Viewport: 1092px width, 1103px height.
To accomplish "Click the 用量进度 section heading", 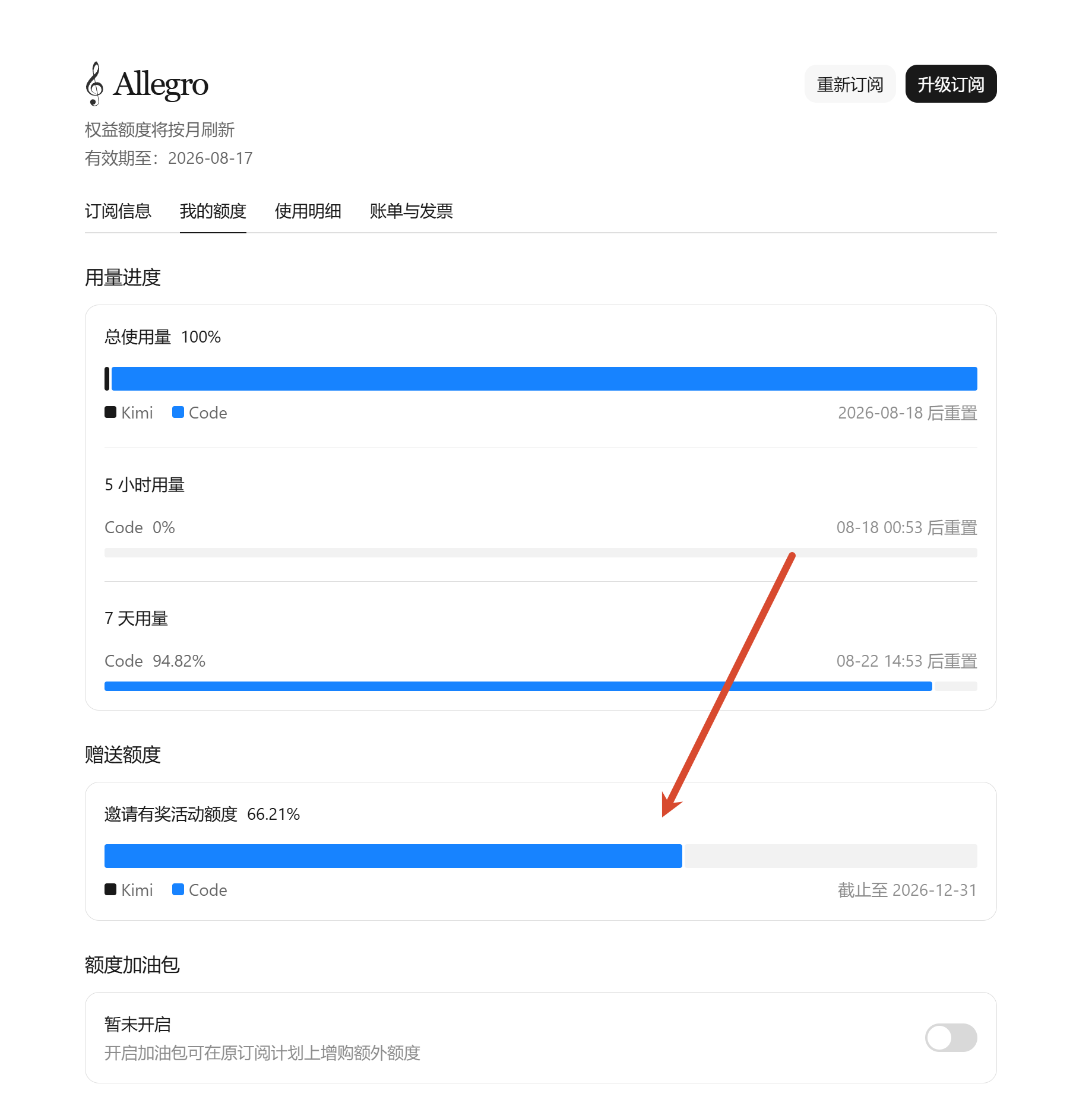I will click(123, 278).
